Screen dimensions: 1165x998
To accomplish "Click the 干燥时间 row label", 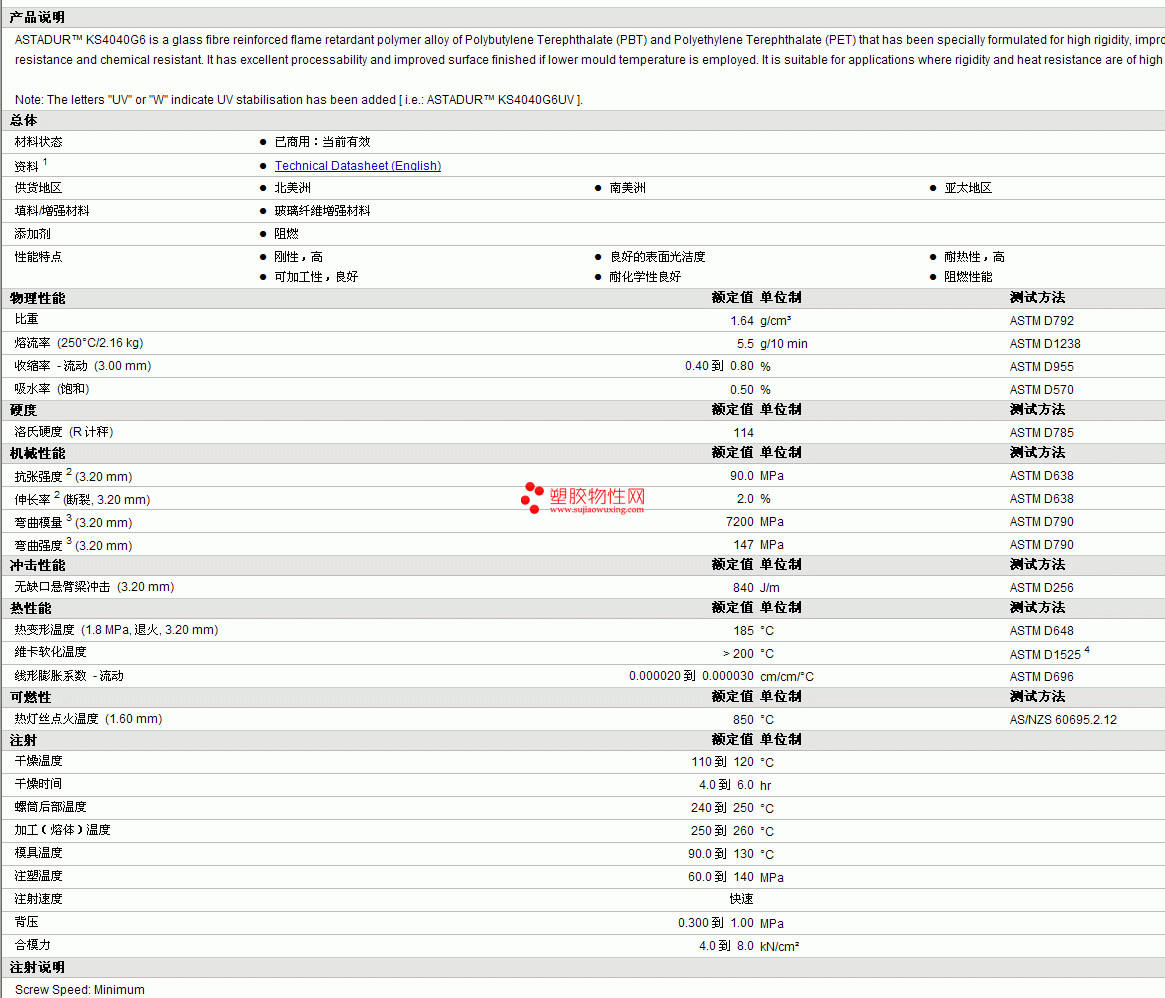I will tap(39, 785).
